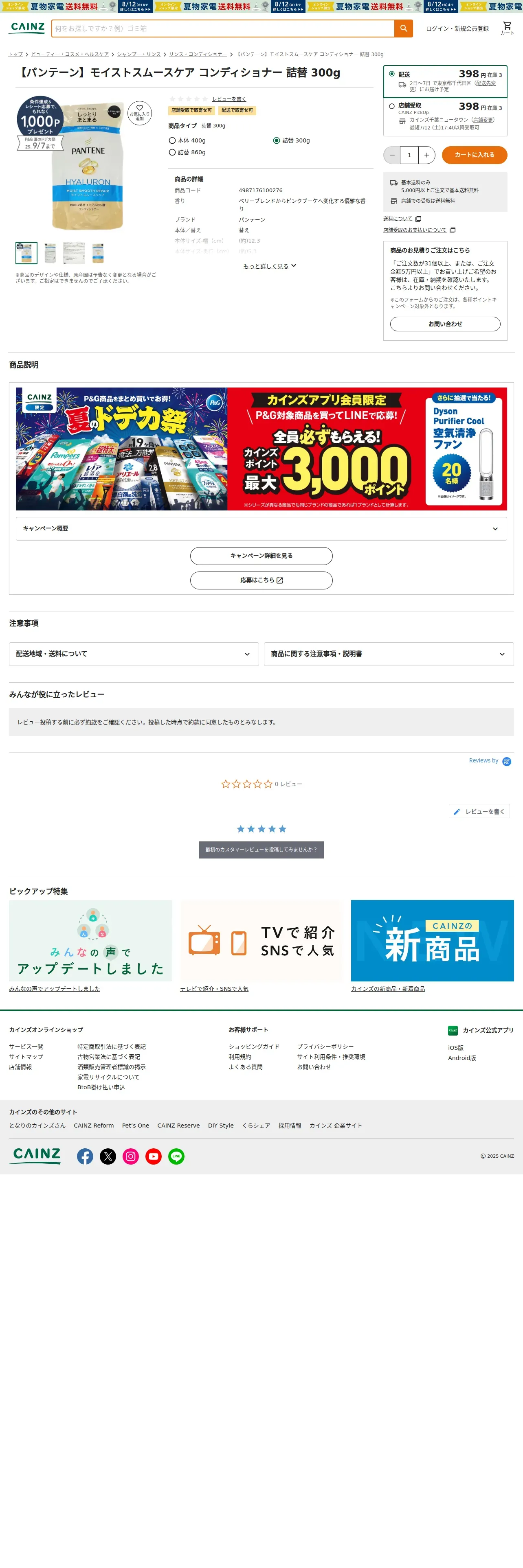Click 最初のカスタマーレビューを投稿 button
The image size is (523, 1568).
pos(261,850)
